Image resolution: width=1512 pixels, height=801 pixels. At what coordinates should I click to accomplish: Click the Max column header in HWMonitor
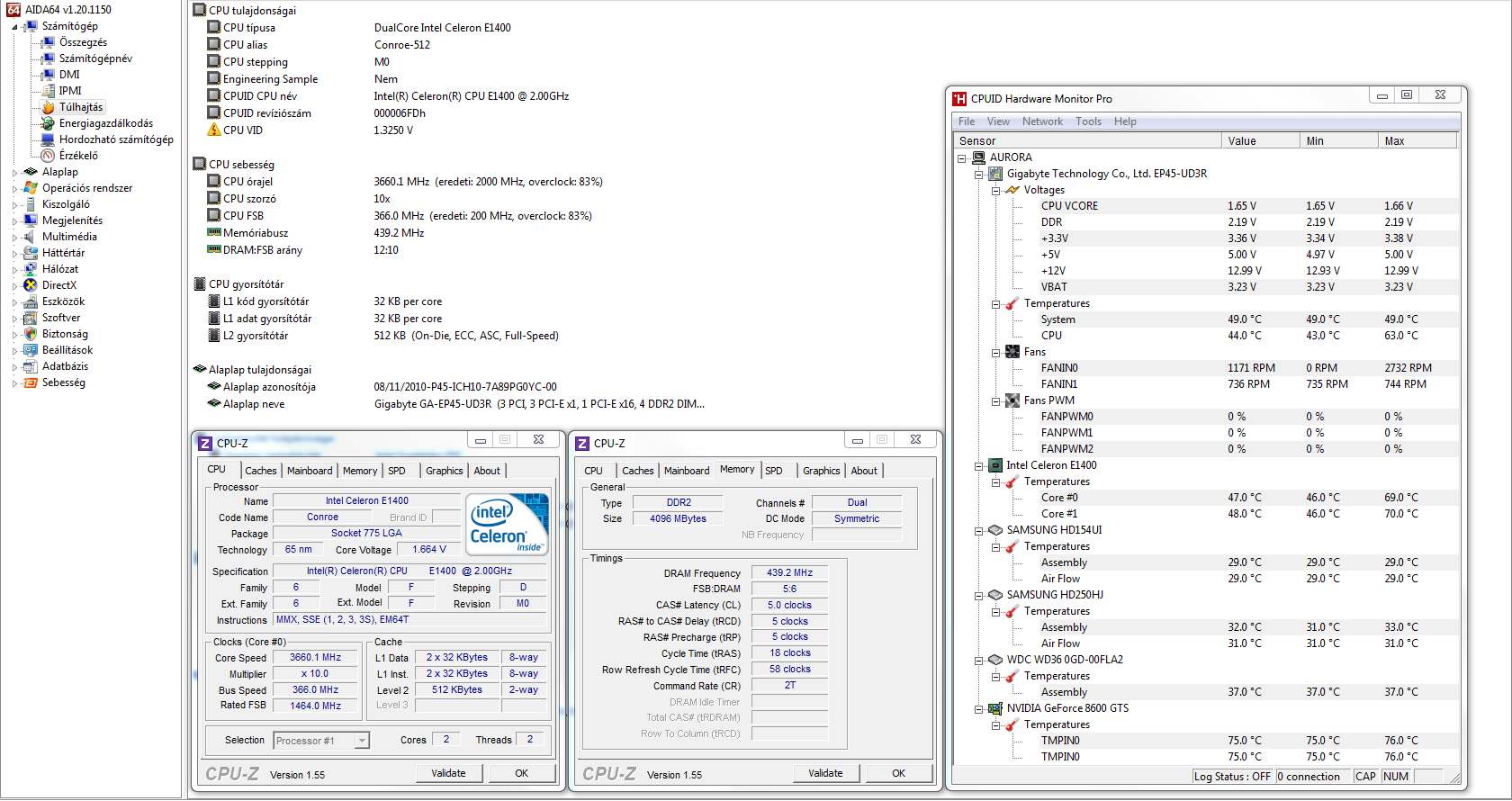point(1417,140)
